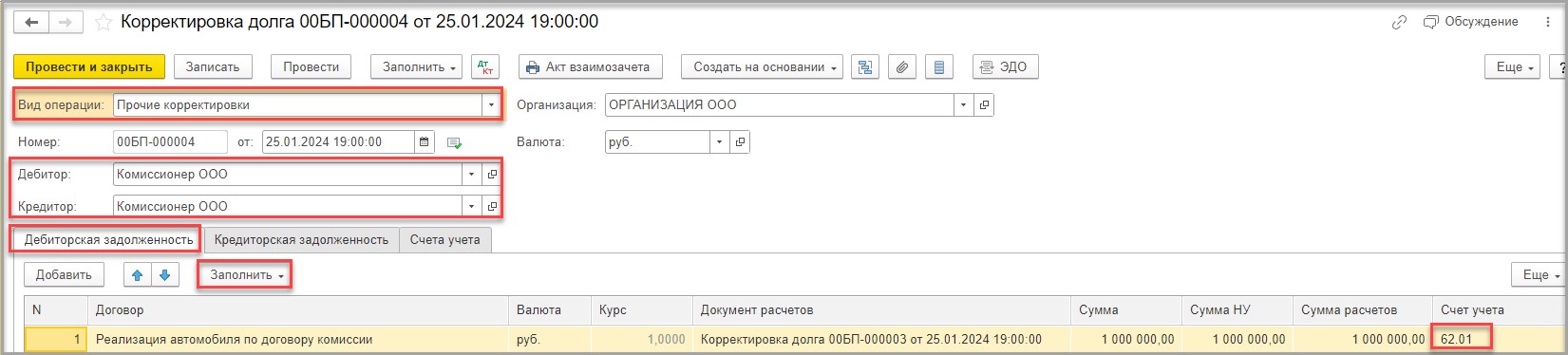The height and width of the screenshot is (355, 1568).
Task: Go forward with the right arrow button
Action: (66, 22)
